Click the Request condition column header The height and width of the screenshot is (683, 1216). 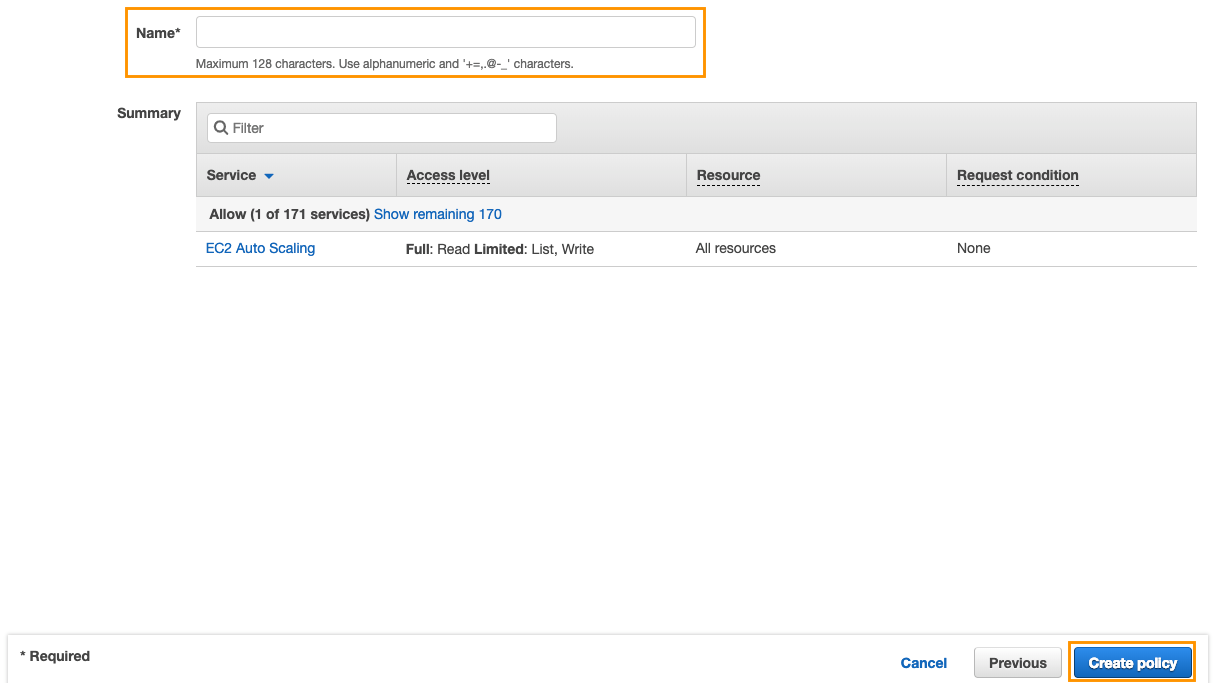pos(1017,175)
